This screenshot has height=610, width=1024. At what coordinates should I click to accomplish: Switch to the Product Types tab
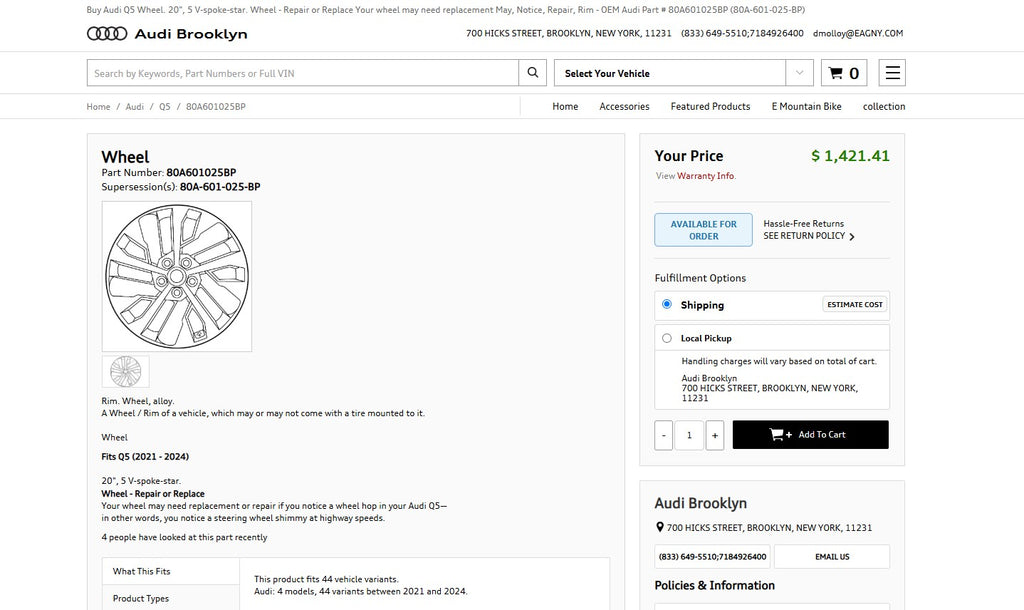tap(171, 598)
